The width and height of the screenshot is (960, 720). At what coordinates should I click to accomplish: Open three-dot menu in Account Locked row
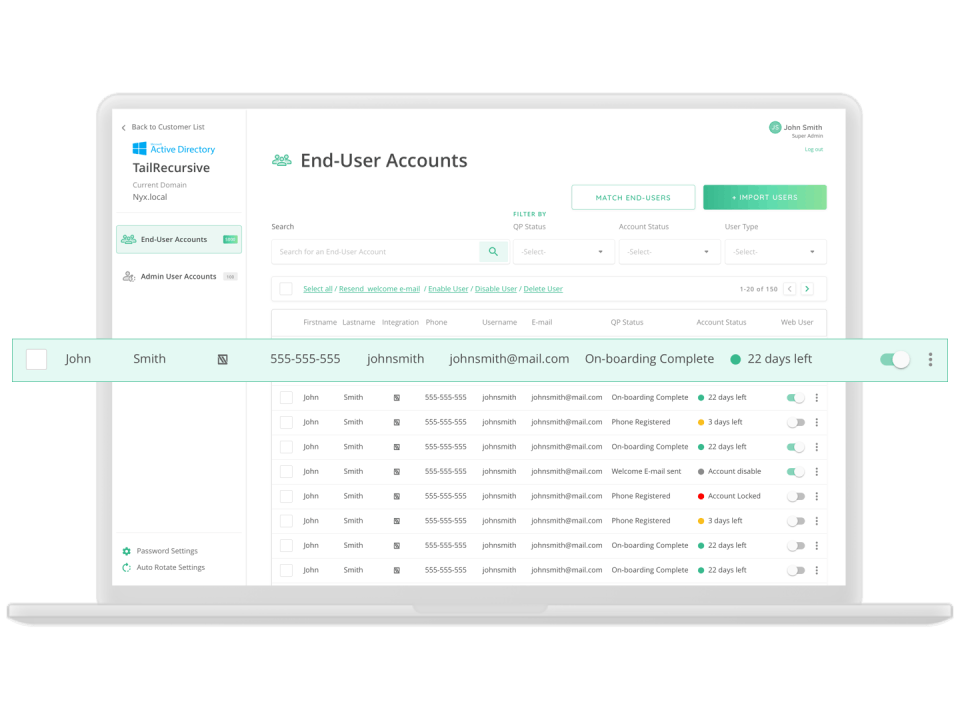click(x=816, y=497)
